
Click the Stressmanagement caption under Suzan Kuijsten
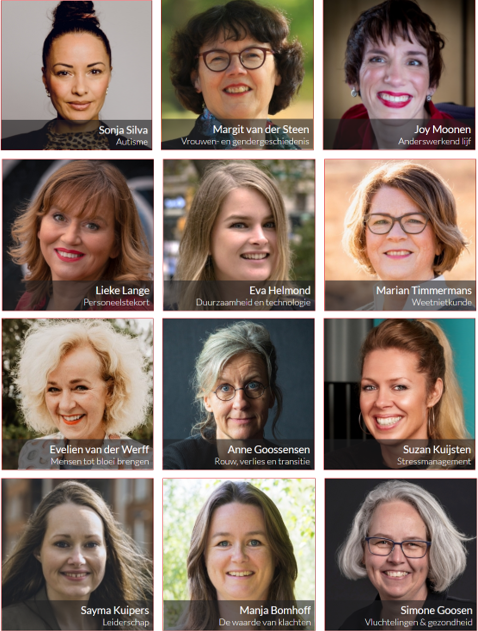(434, 462)
